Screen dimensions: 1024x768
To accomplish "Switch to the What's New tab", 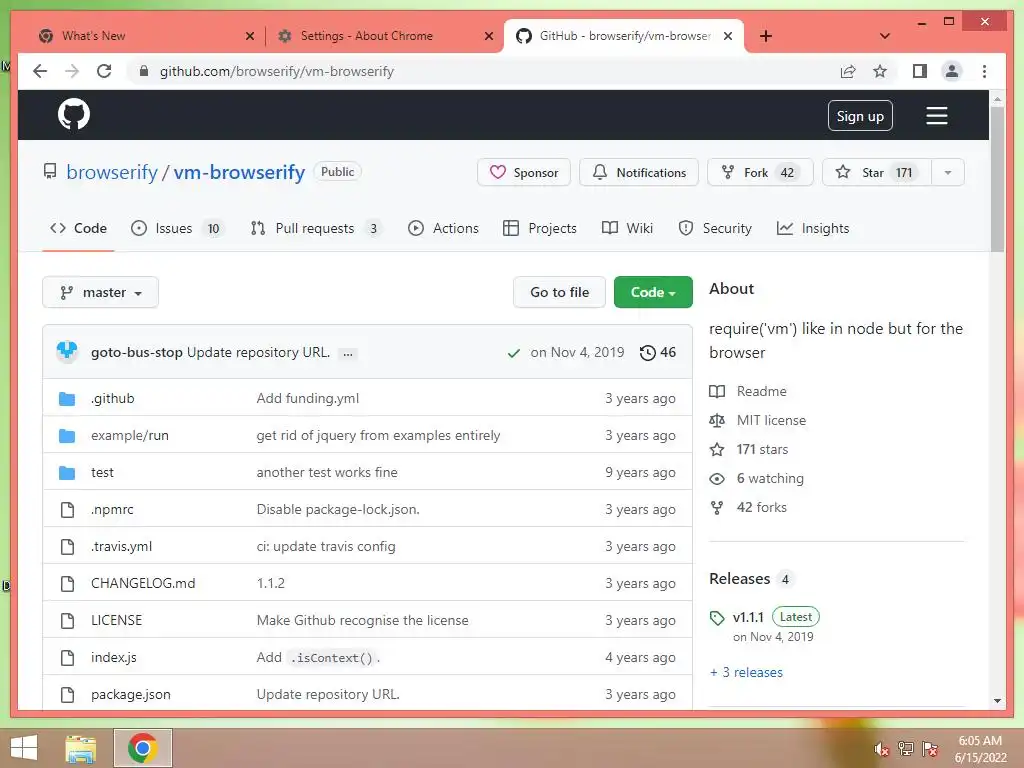I will pyautogui.click(x=143, y=36).
